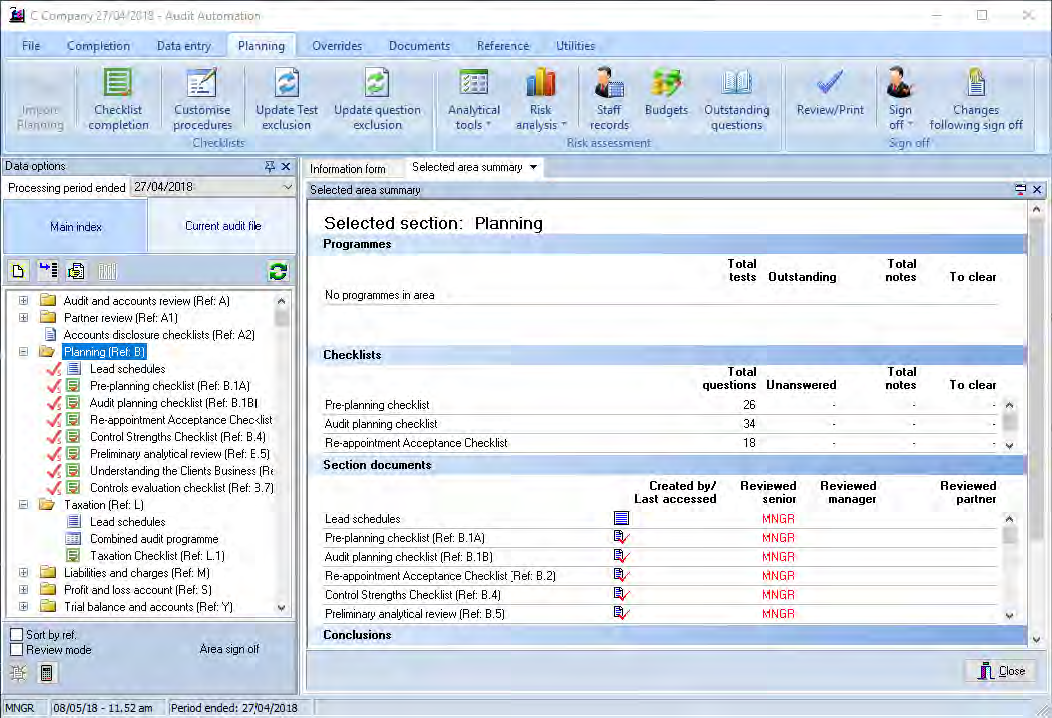This screenshot has height=718, width=1052.
Task: Select Preliminary analytical review (Ref: B.5) in tree
Action: coord(179,454)
